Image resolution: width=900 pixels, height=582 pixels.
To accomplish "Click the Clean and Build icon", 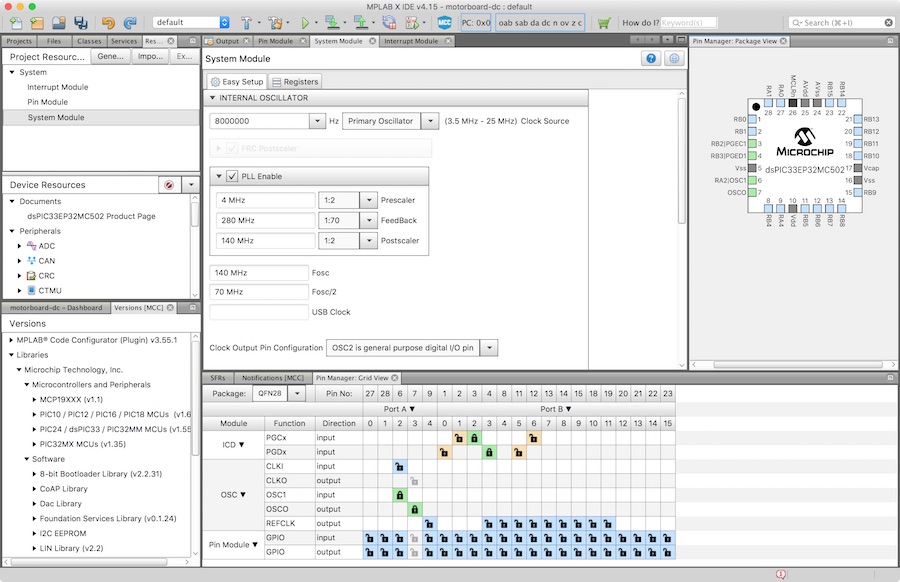I will tap(276, 23).
